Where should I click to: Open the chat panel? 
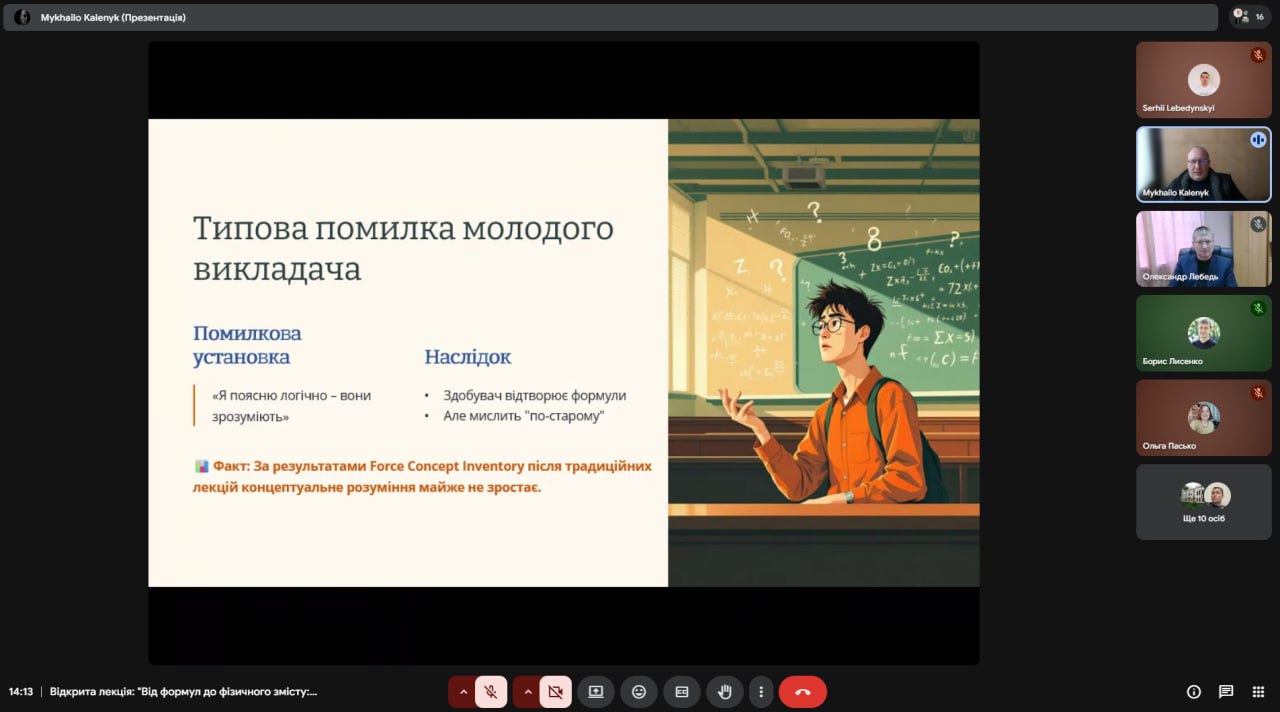click(x=1226, y=692)
